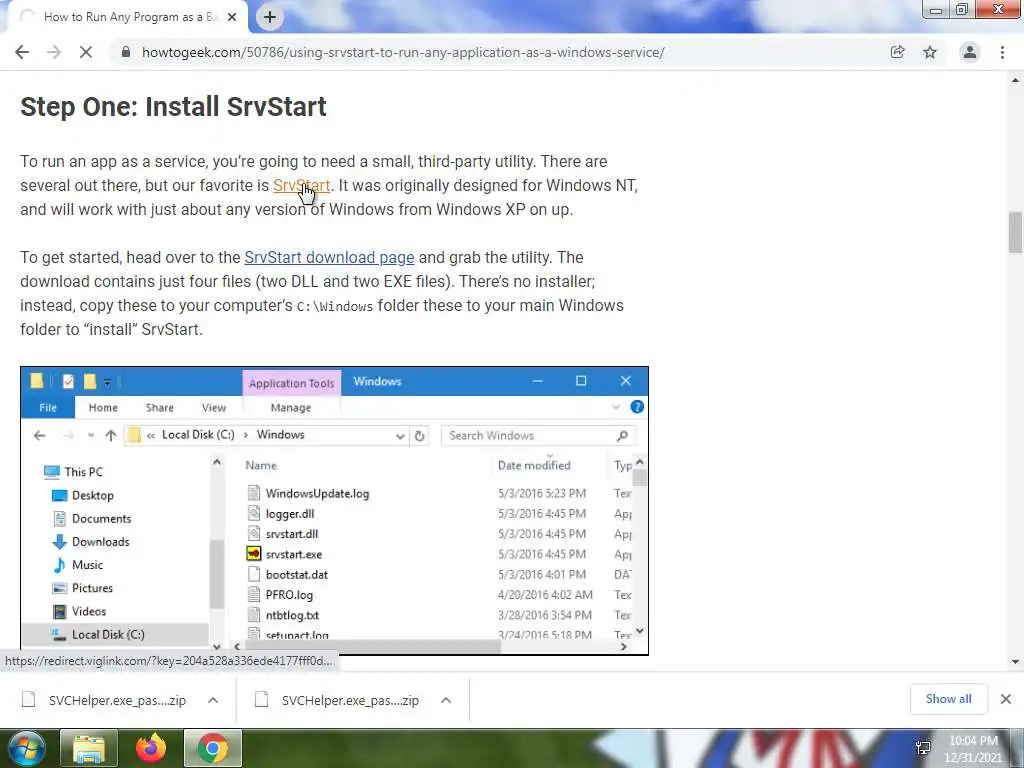This screenshot has height=768, width=1024.
Task: Open the Windows Start menu orb
Action: coord(27,748)
